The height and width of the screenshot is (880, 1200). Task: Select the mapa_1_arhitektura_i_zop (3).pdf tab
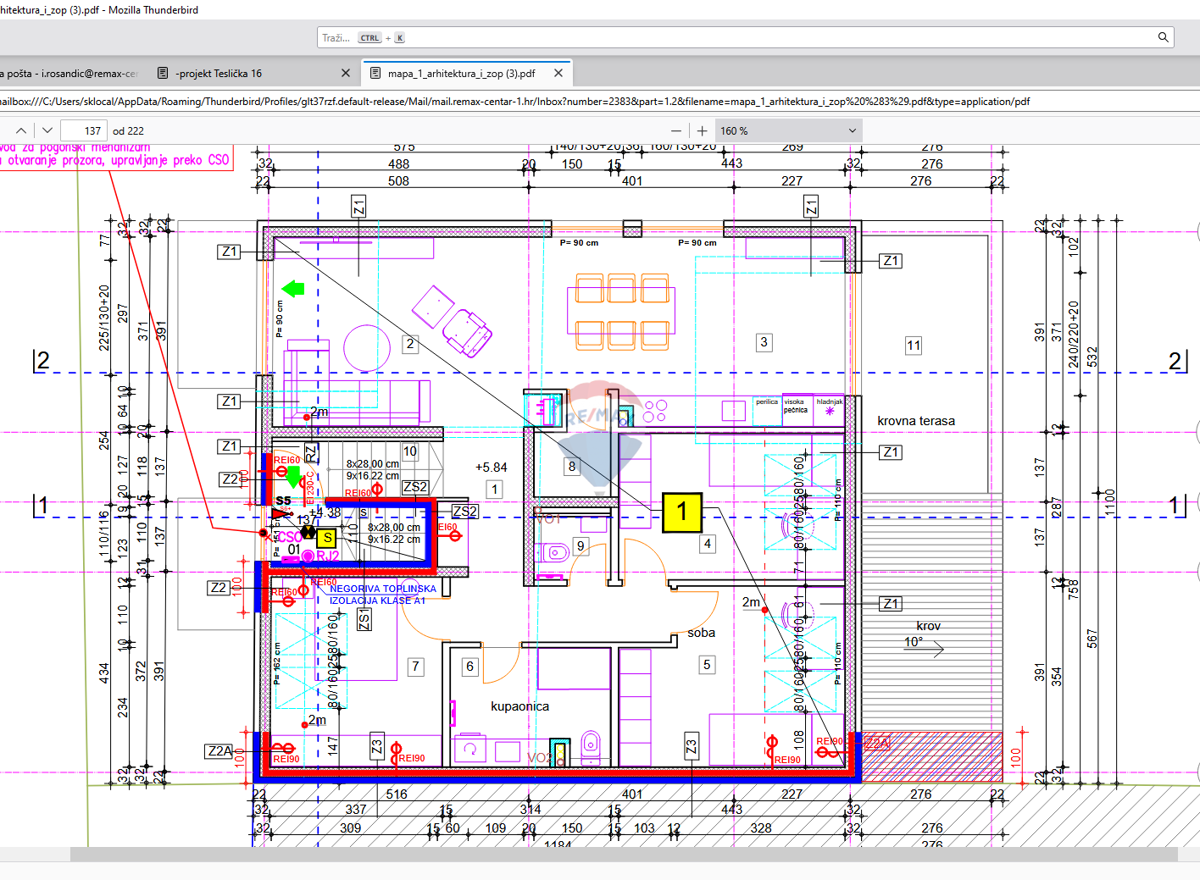point(465,73)
